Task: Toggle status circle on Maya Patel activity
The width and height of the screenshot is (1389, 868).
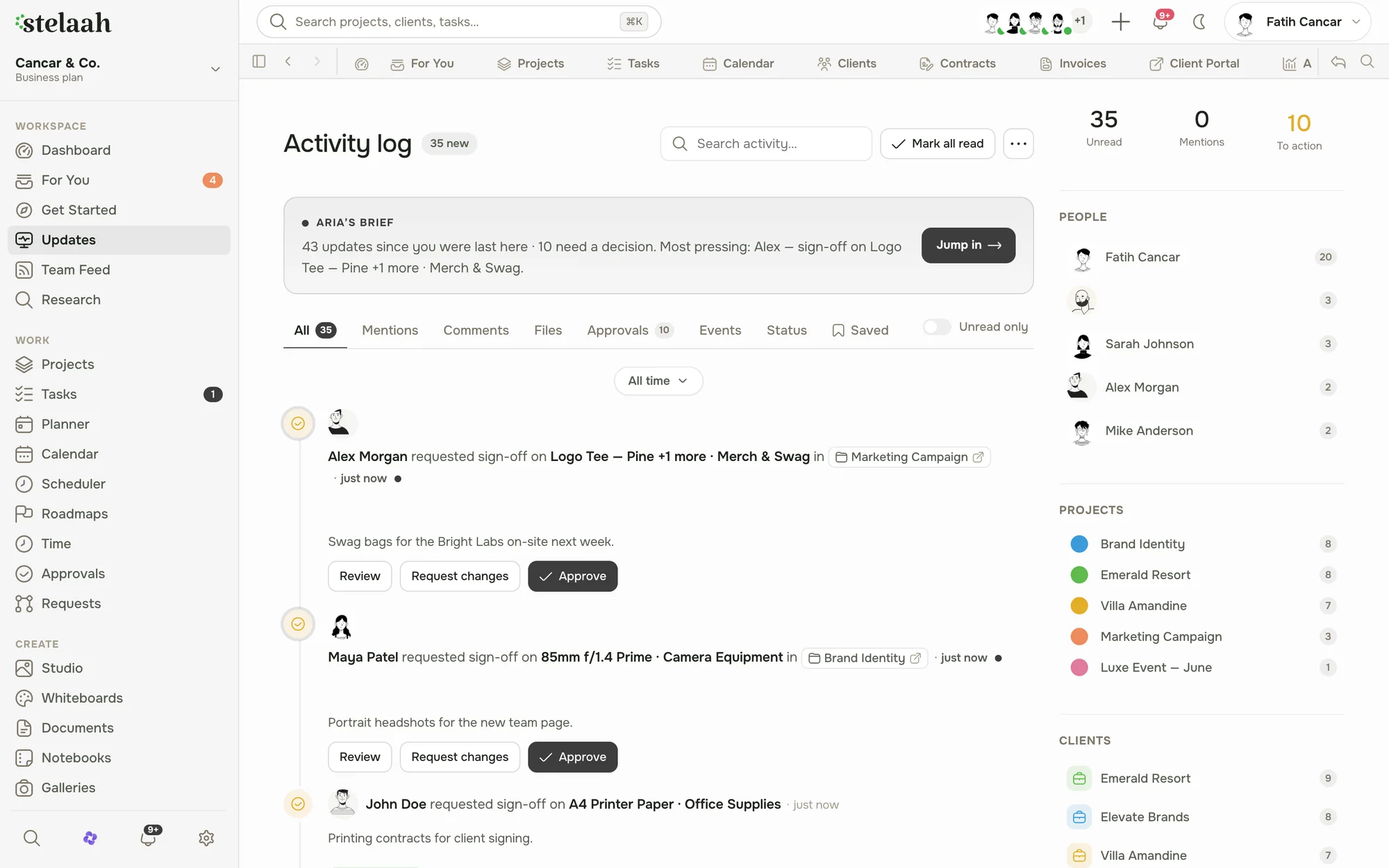Action: pos(298,624)
